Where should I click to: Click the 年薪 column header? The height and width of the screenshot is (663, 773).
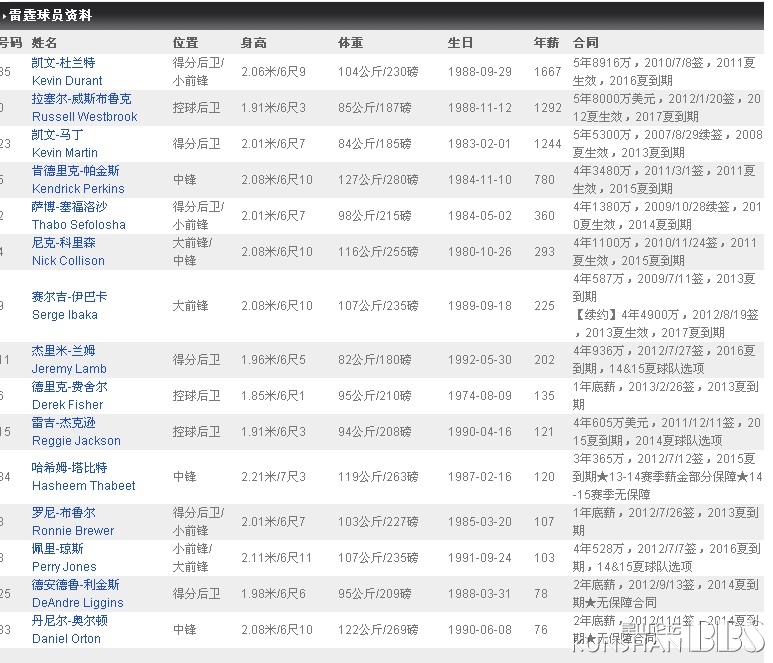(x=546, y=43)
